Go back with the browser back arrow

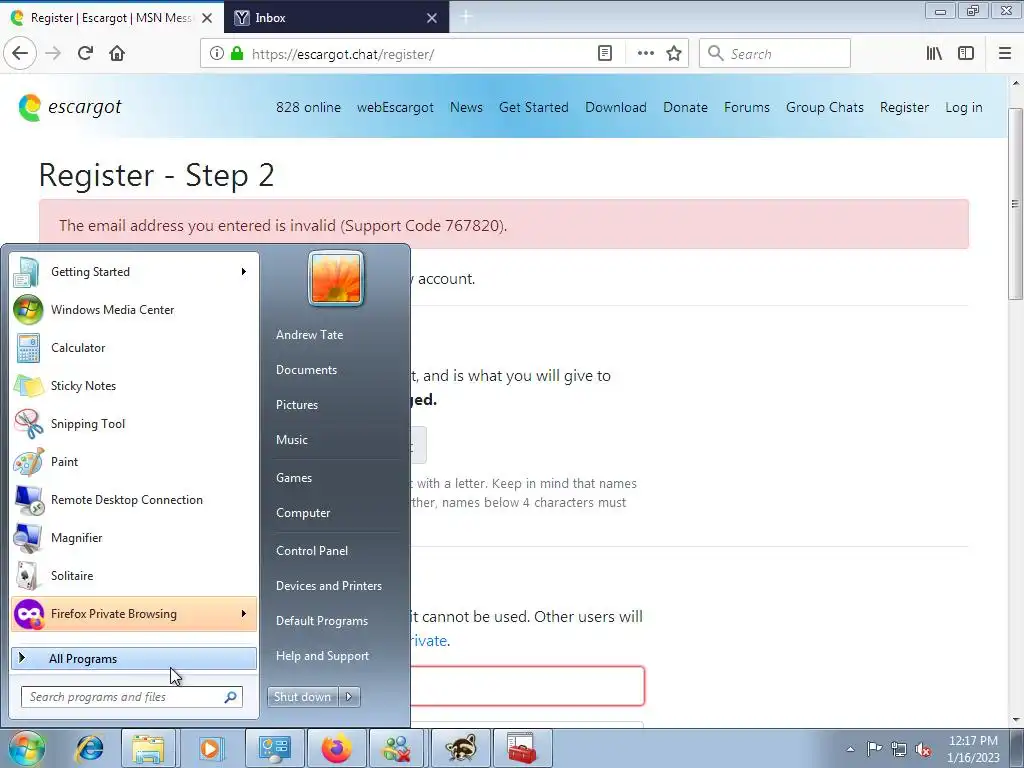point(20,53)
